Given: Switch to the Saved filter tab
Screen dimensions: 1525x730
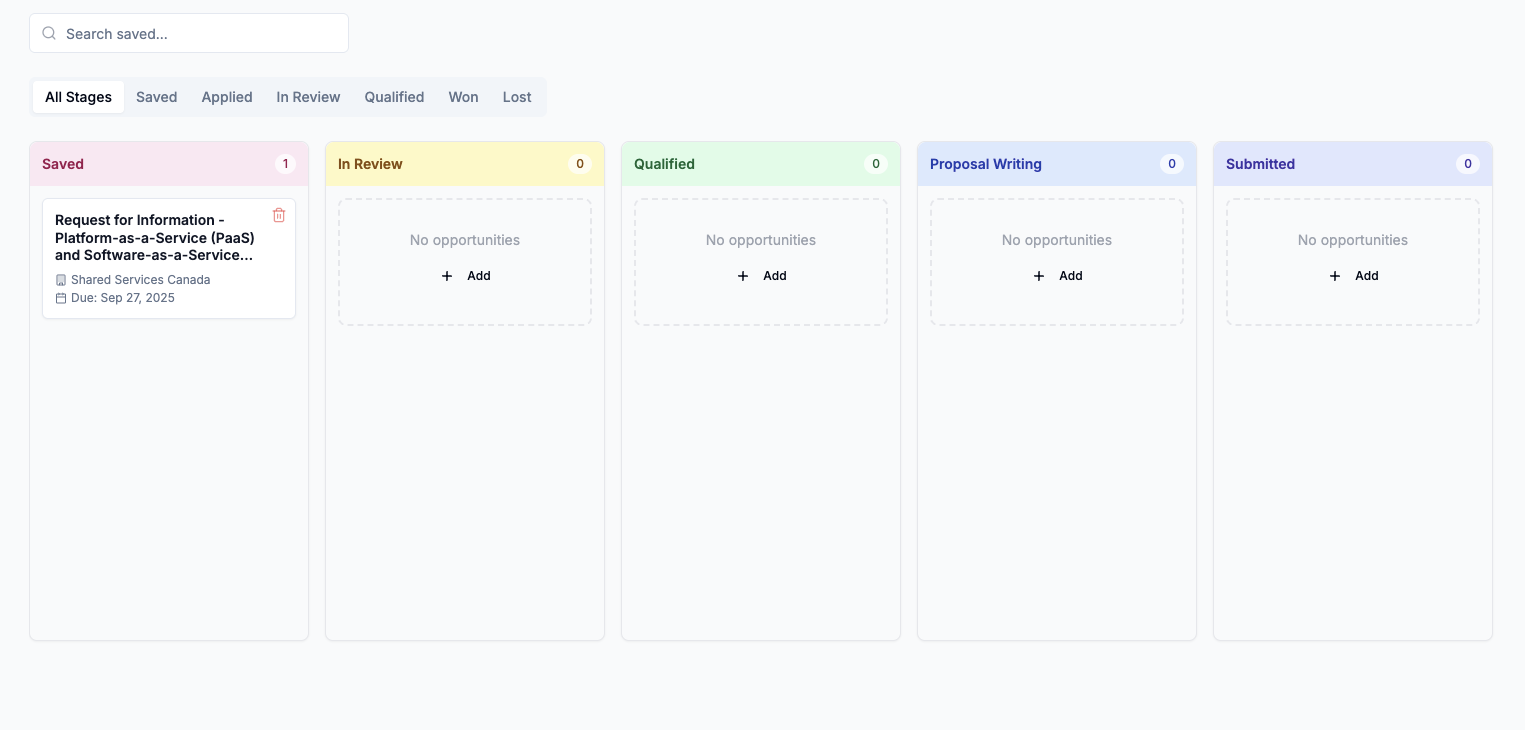Looking at the screenshot, I should pyautogui.click(x=157, y=97).
